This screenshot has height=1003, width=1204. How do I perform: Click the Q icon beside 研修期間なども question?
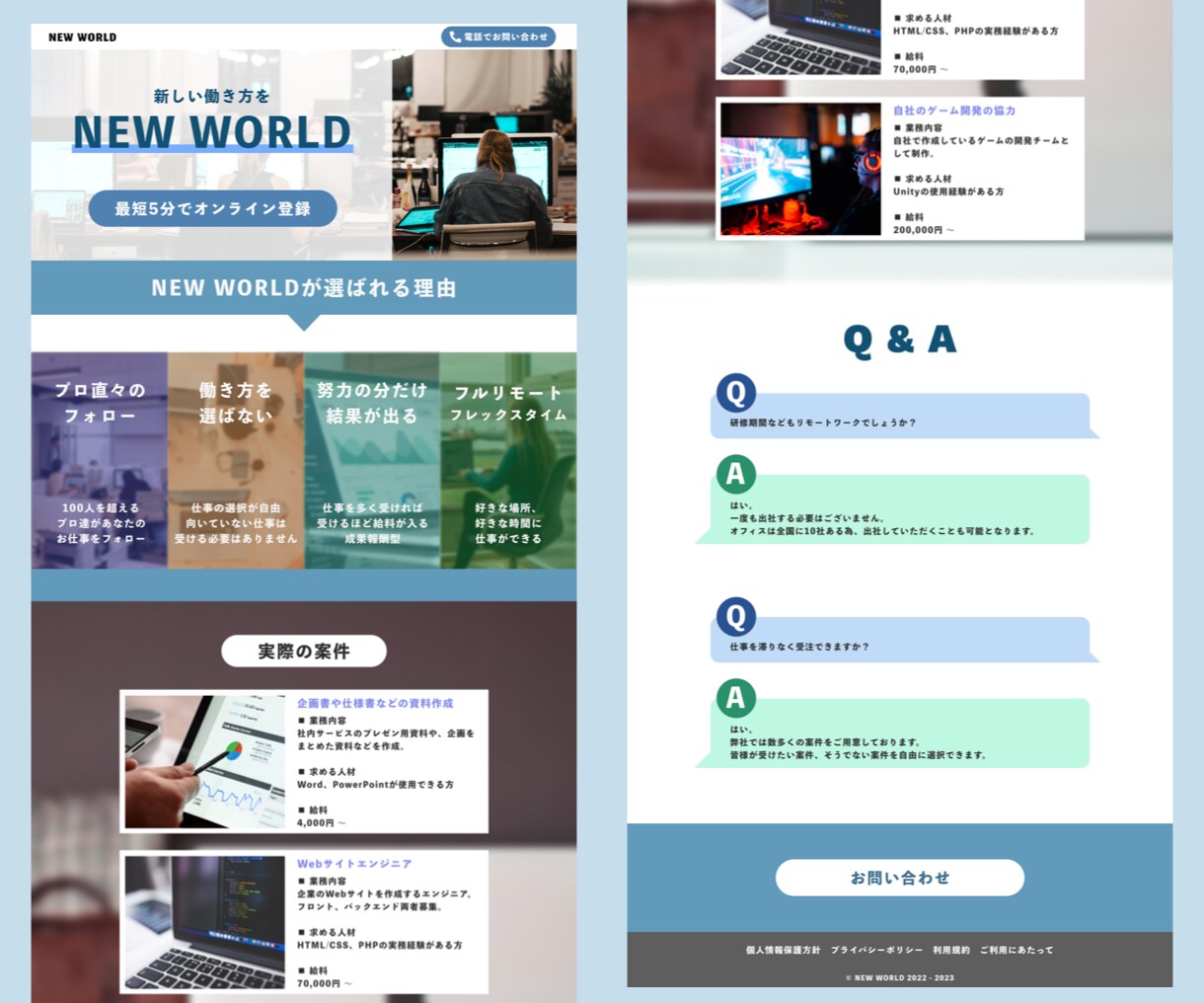point(735,393)
